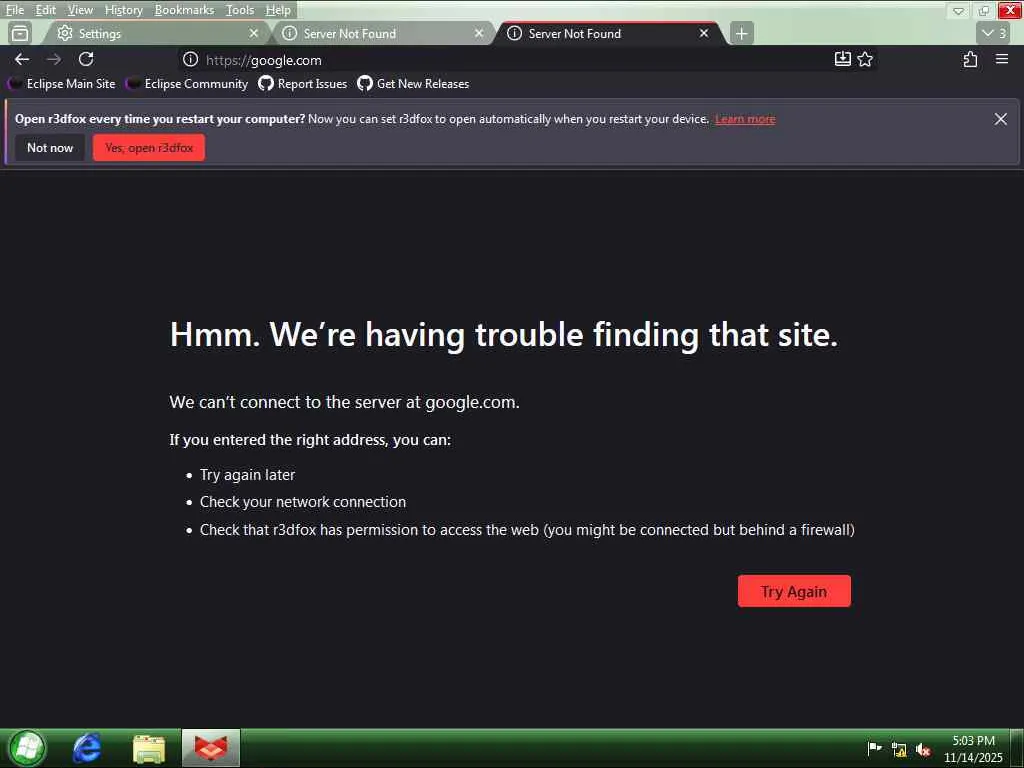Save page to Pocket icon
1024x768 pixels.
pos(843,59)
